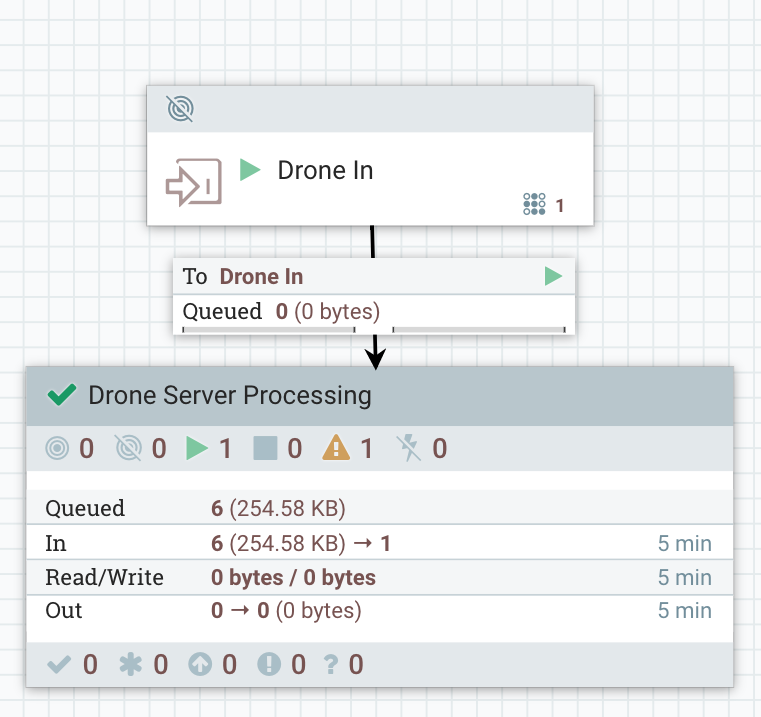761x717 pixels.
Task: Select the Drone In input port icon
Action: click(194, 182)
